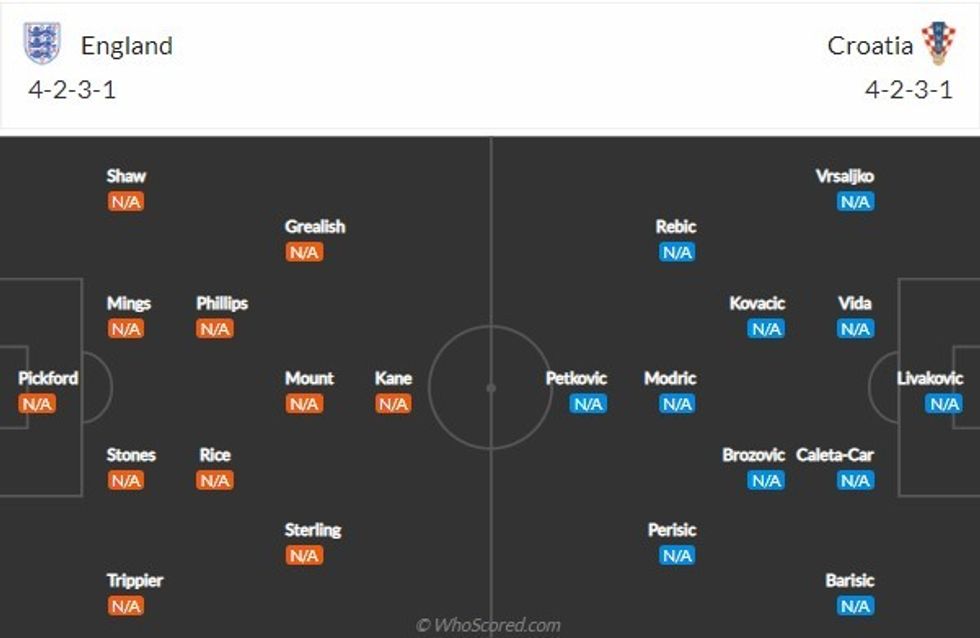Click Shaw's N/A rating badge
This screenshot has width=980, height=638.
(x=126, y=202)
